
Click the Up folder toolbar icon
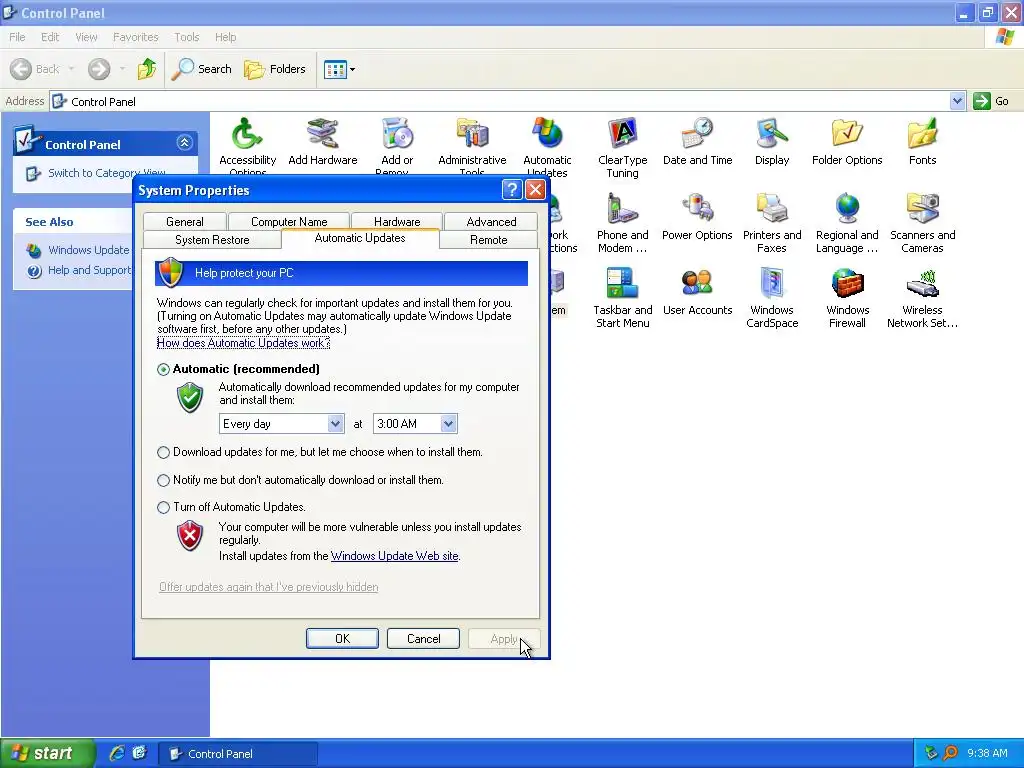[x=146, y=69]
